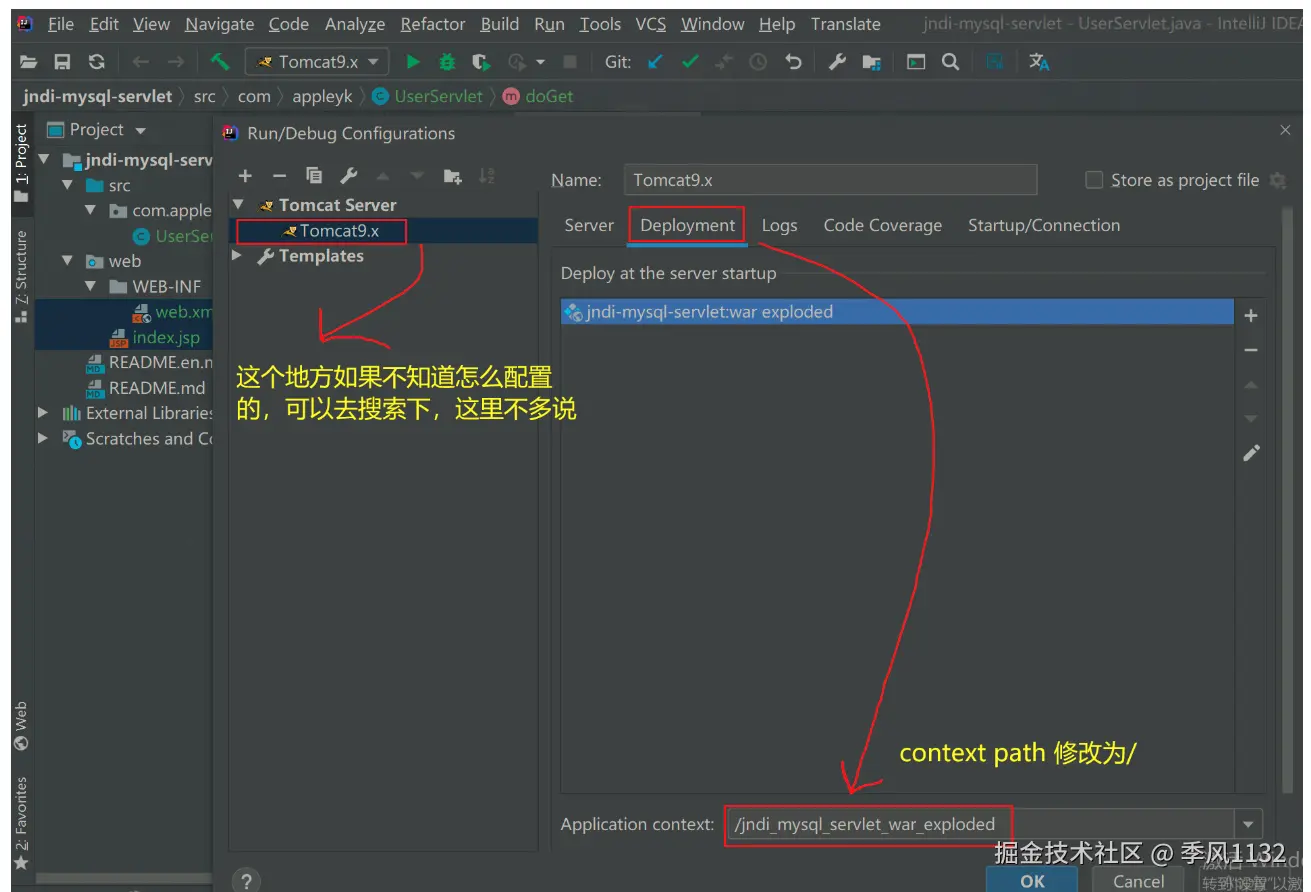Open the Tomcat9.x run configuration dropdown
Screen dimensions: 1311x892
click(317, 62)
